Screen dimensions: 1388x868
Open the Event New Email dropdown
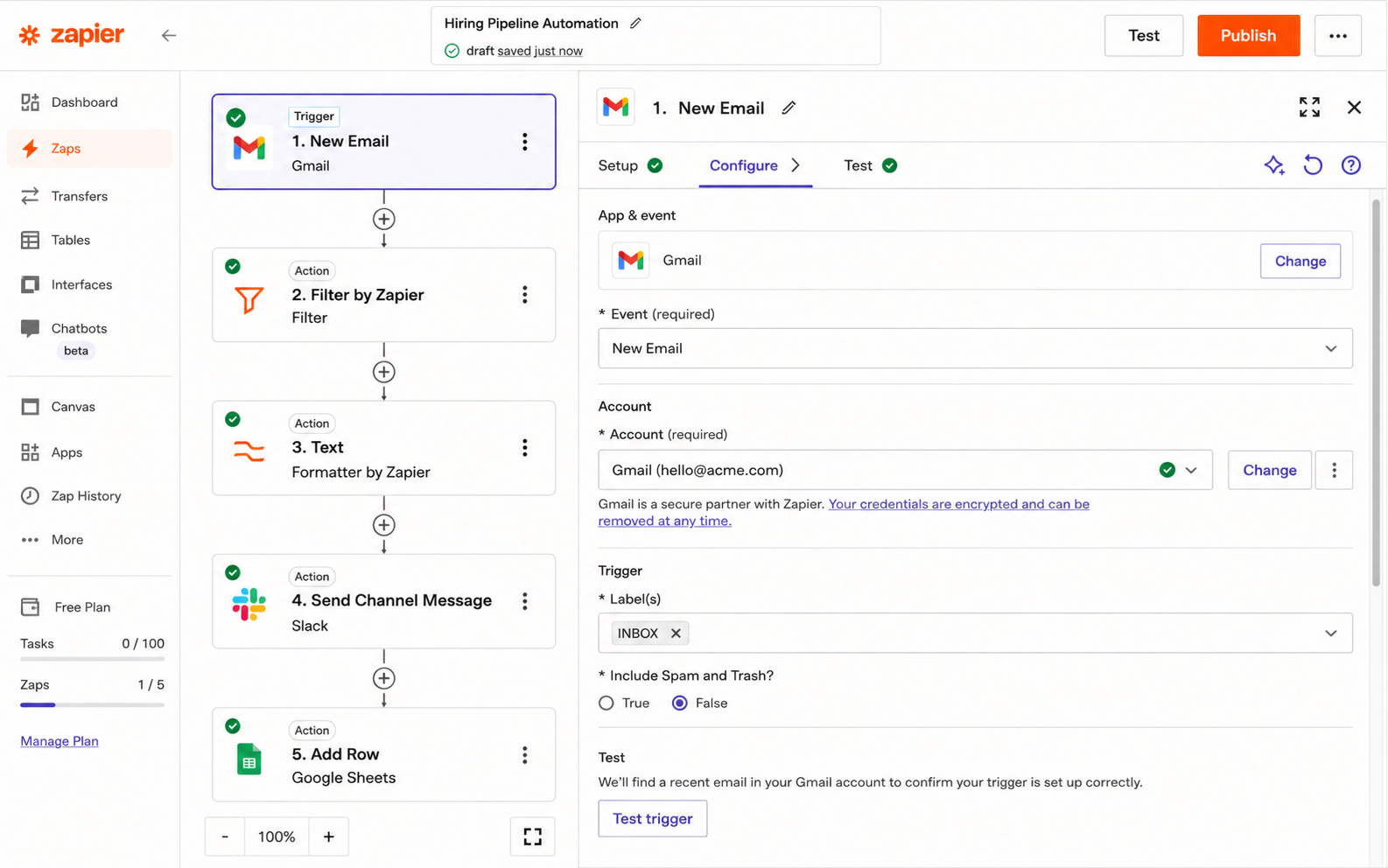975,348
